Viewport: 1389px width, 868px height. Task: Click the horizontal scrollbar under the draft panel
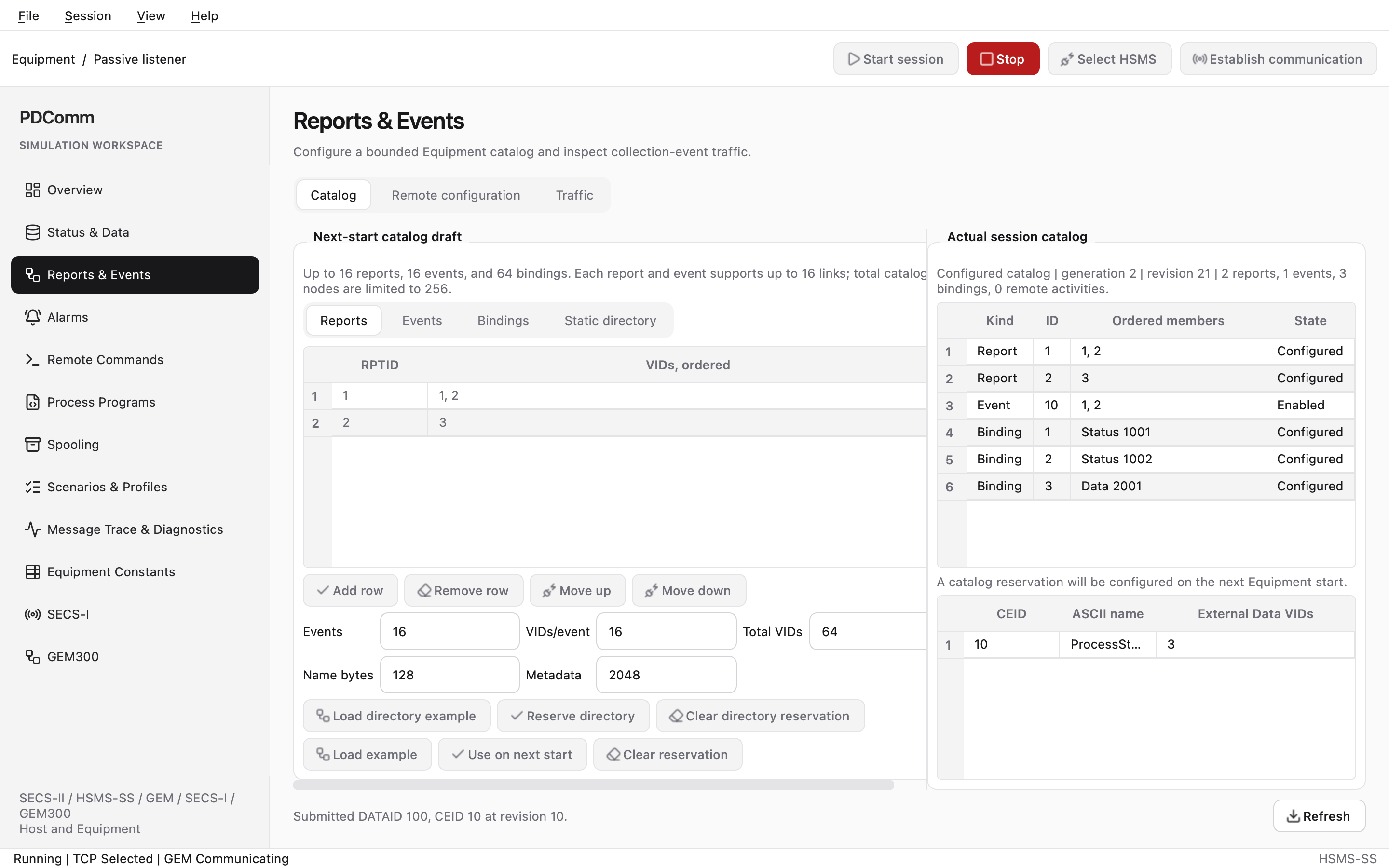coord(594,785)
